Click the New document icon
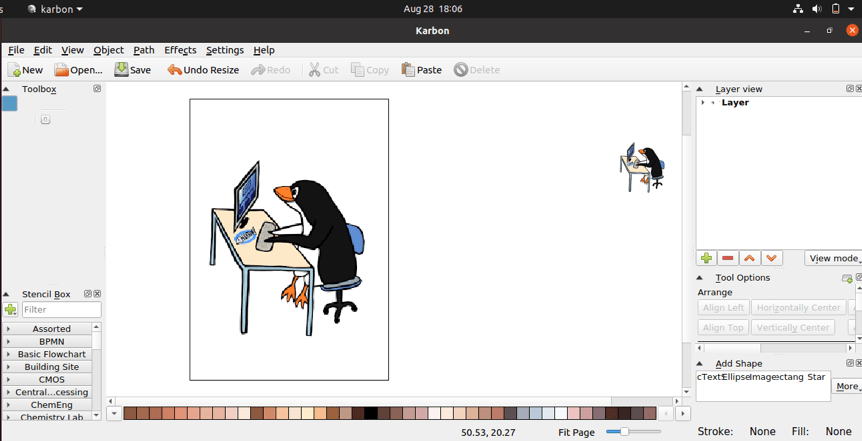 (14, 70)
